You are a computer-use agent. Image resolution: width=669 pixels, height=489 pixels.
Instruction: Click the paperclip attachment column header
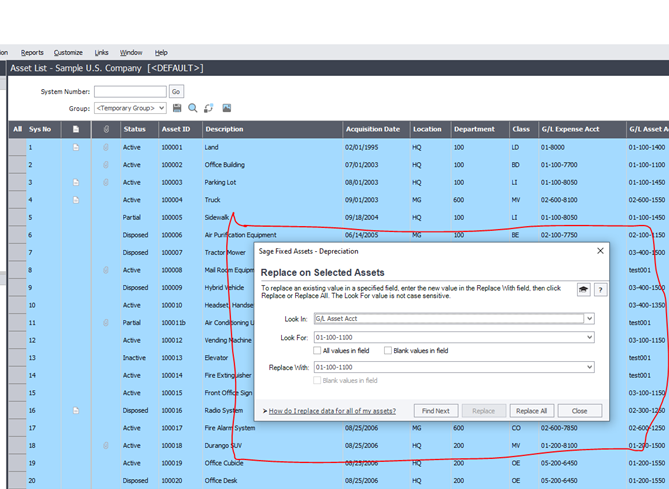106,129
